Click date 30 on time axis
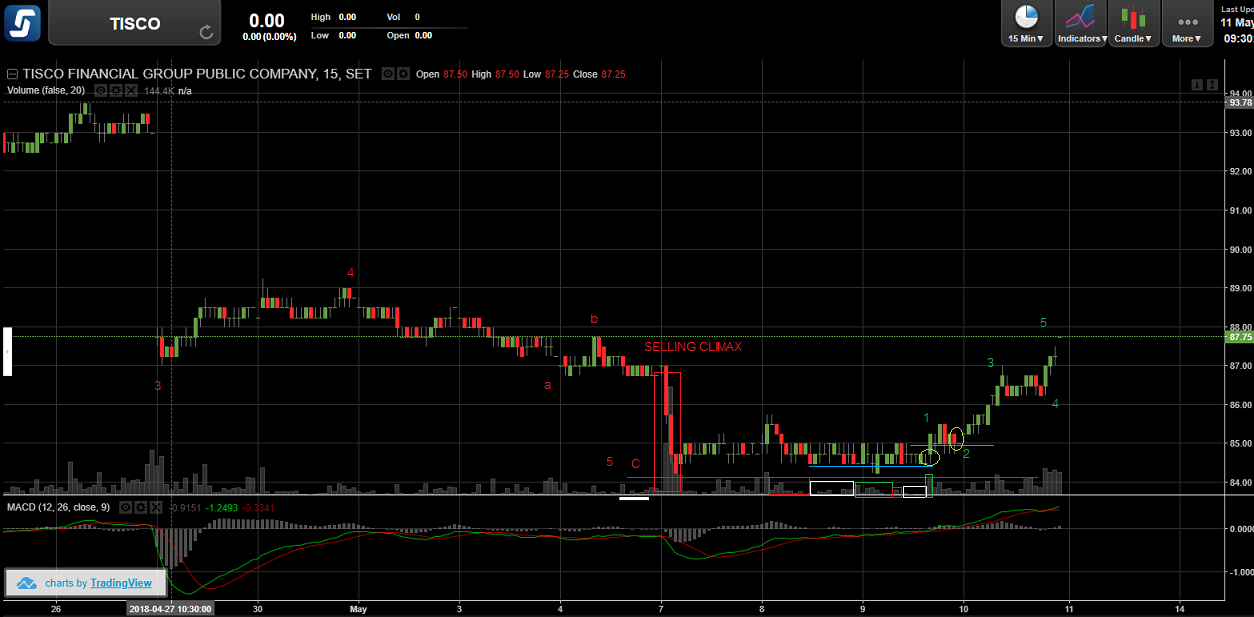This screenshot has height=617, width=1254. coord(258,608)
